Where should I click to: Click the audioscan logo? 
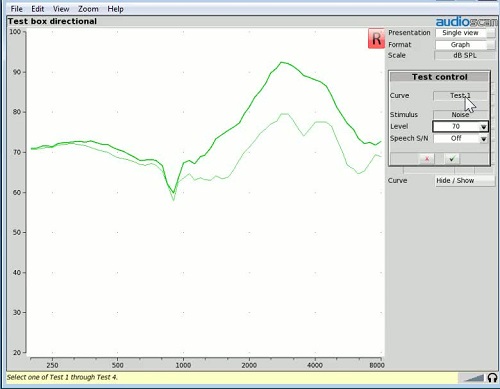[467, 22]
